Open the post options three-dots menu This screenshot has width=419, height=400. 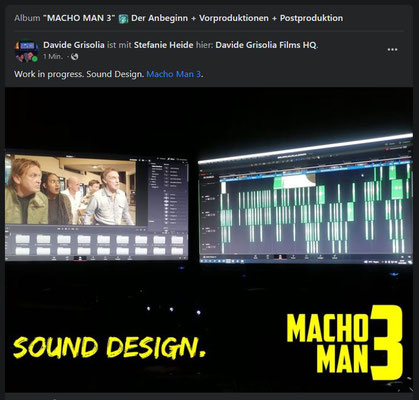392,50
